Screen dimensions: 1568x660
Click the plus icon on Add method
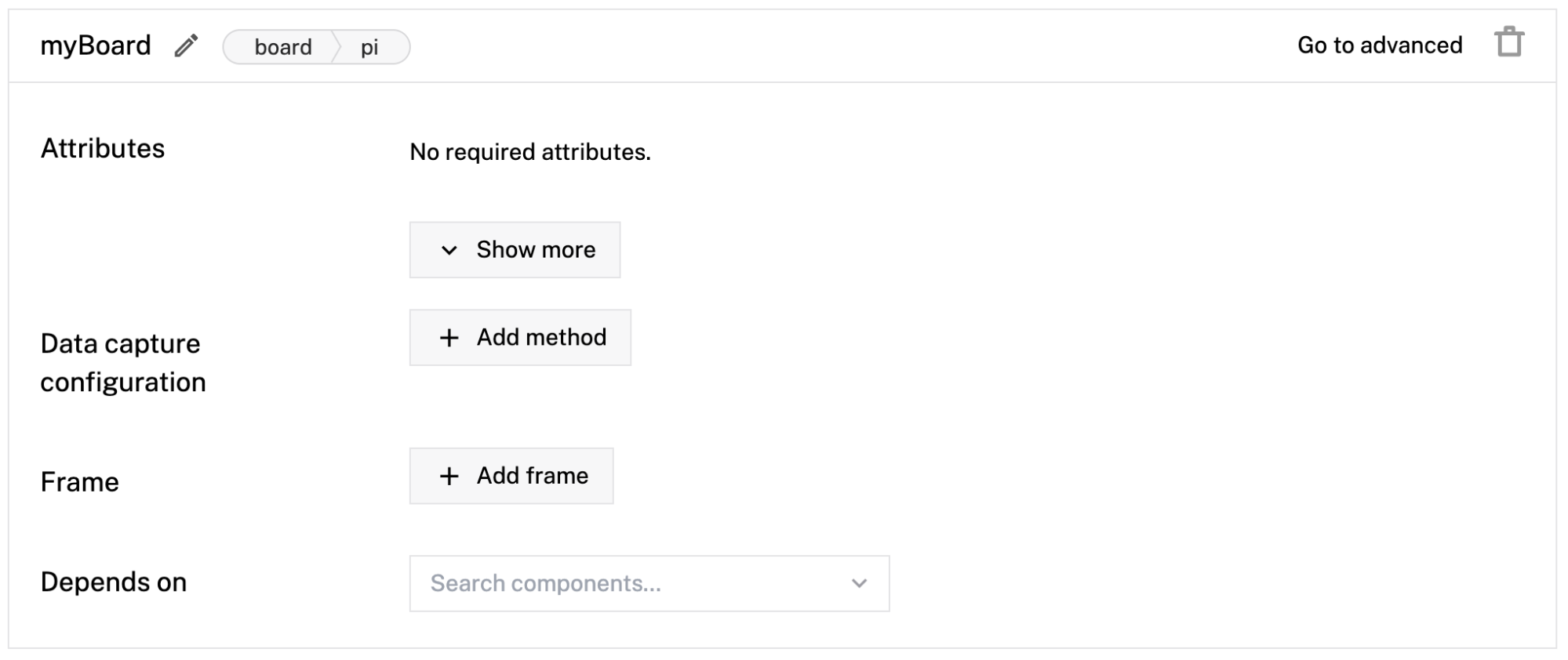[x=449, y=338]
